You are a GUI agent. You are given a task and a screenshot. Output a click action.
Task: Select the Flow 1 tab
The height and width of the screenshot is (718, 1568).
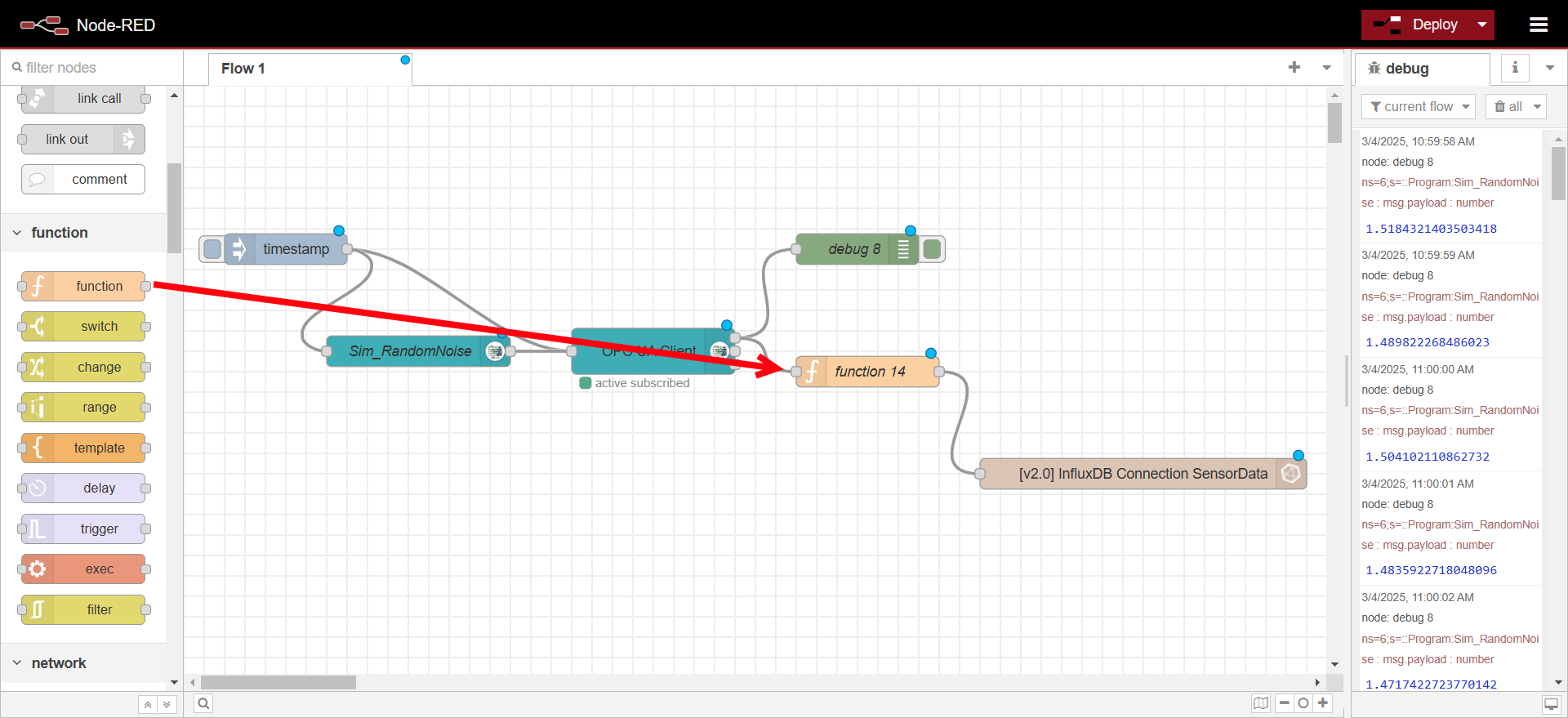(243, 69)
